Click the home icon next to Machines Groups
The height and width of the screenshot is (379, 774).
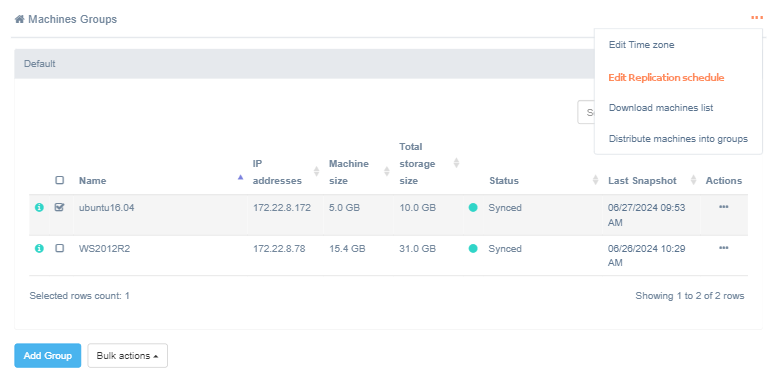pos(20,19)
